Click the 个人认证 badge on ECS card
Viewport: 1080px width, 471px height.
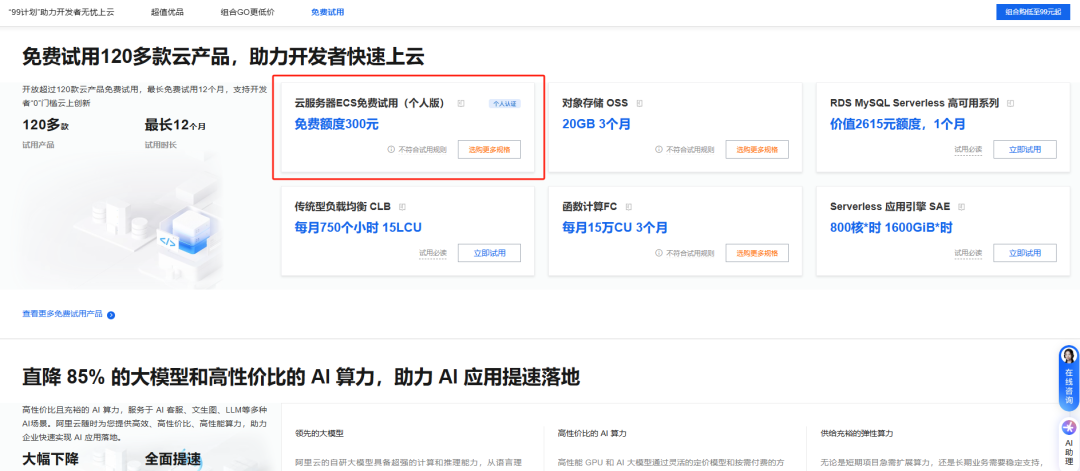click(505, 103)
